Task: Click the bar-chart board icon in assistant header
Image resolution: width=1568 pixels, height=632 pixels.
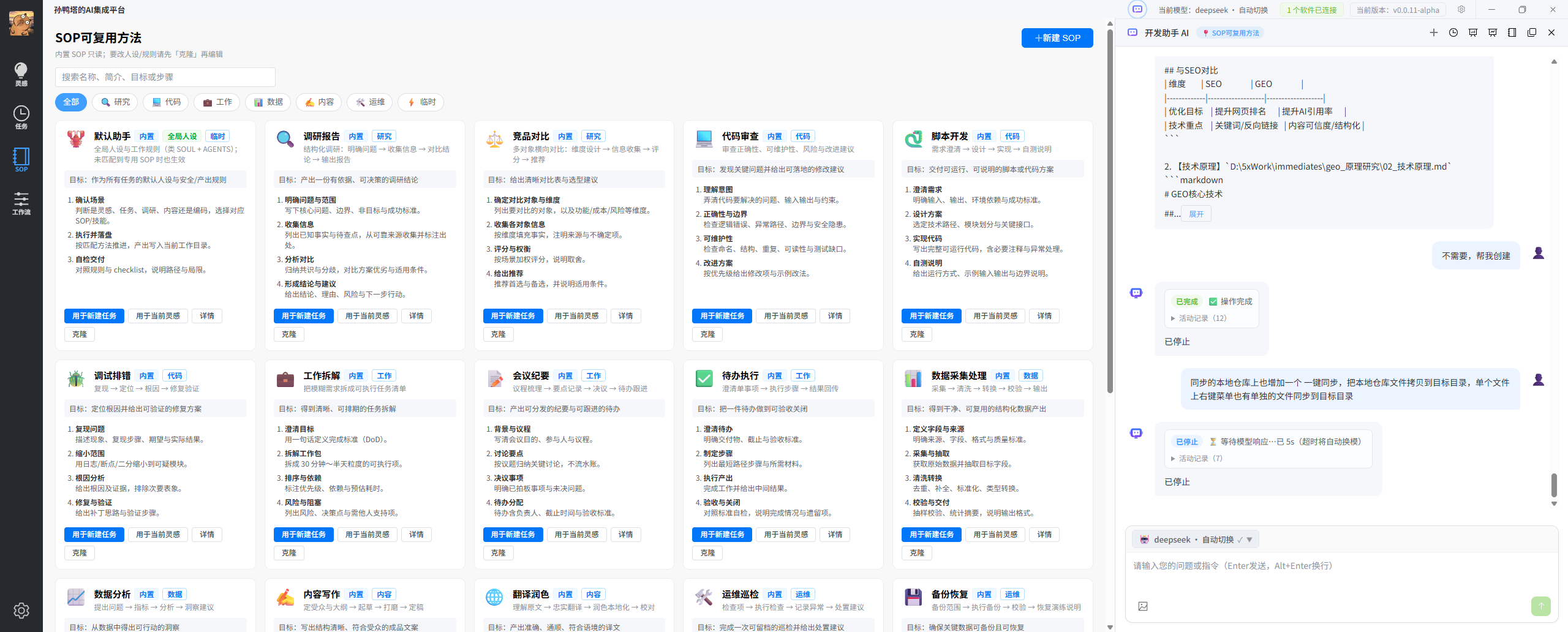Action: 1473,32
